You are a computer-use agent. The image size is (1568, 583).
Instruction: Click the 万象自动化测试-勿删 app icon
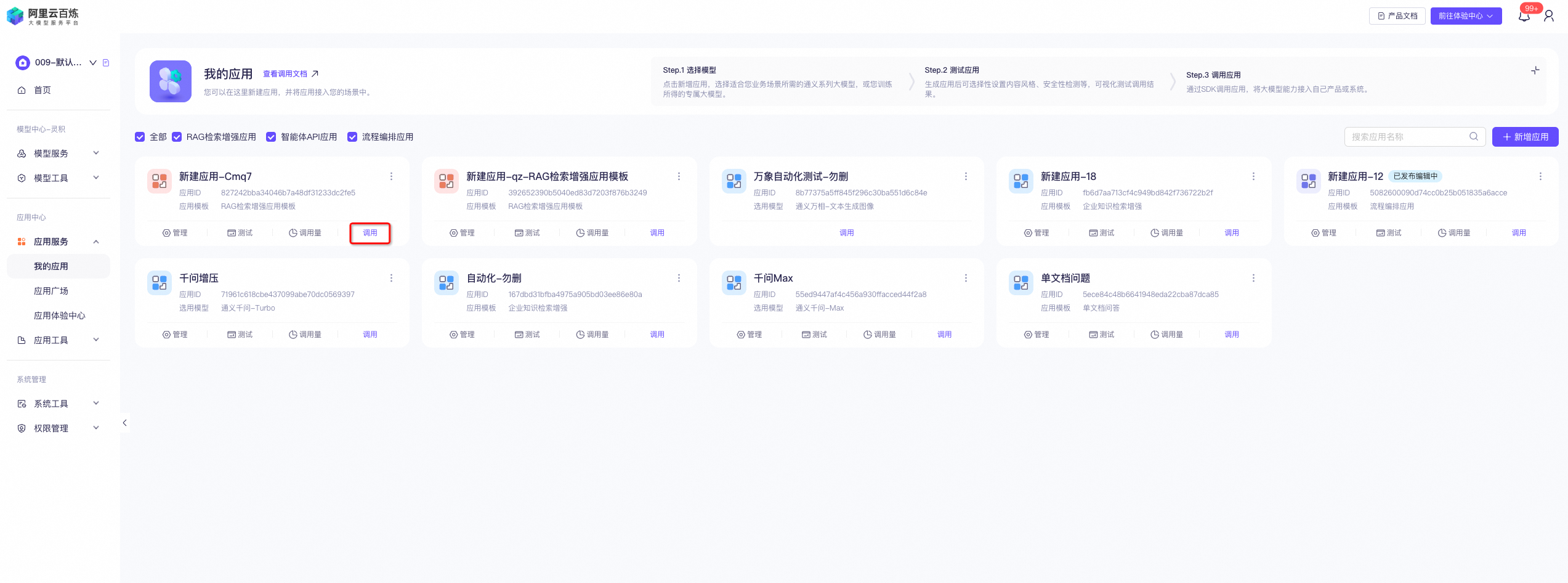click(x=734, y=181)
